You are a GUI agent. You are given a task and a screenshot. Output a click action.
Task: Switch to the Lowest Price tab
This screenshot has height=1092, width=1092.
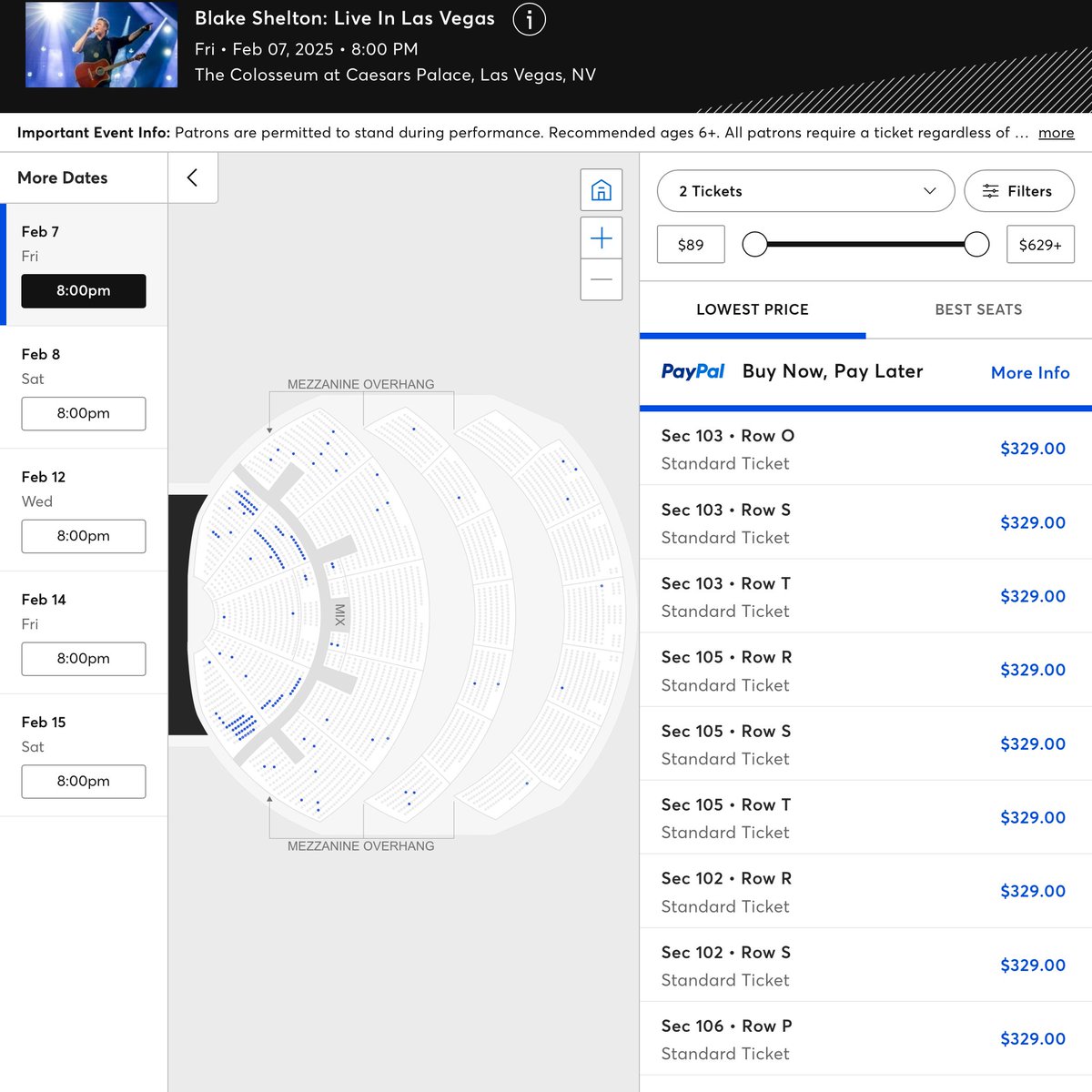click(753, 309)
